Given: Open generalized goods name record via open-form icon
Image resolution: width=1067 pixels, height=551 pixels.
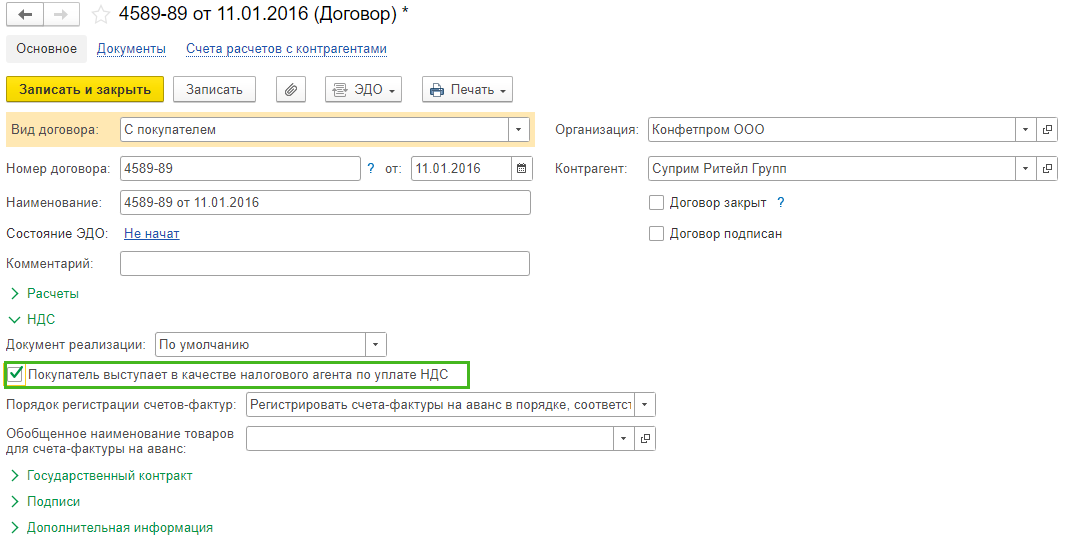Looking at the screenshot, I should 645,439.
